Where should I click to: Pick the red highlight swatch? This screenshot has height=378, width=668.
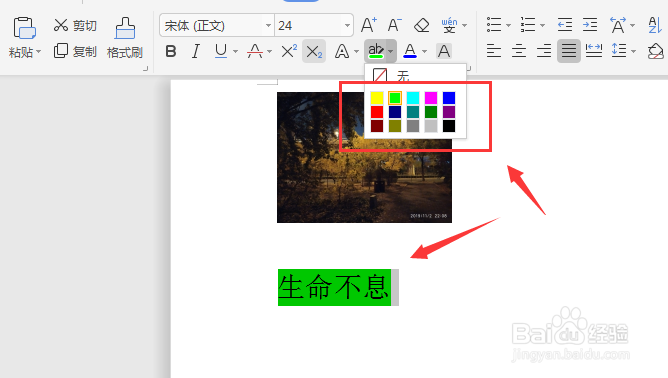click(x=377, y=112)
